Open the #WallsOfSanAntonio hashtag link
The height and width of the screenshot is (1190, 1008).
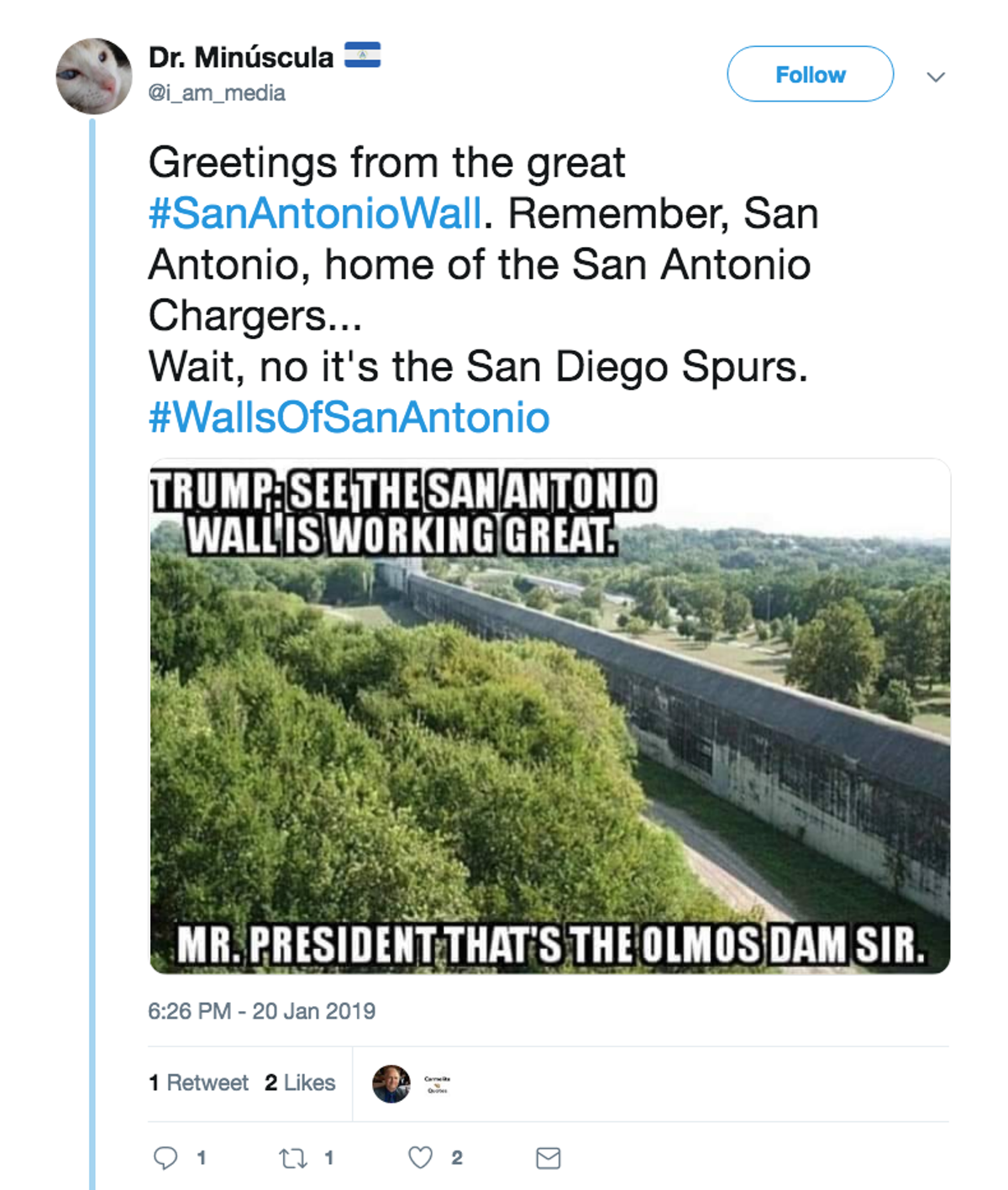point(349,417)
